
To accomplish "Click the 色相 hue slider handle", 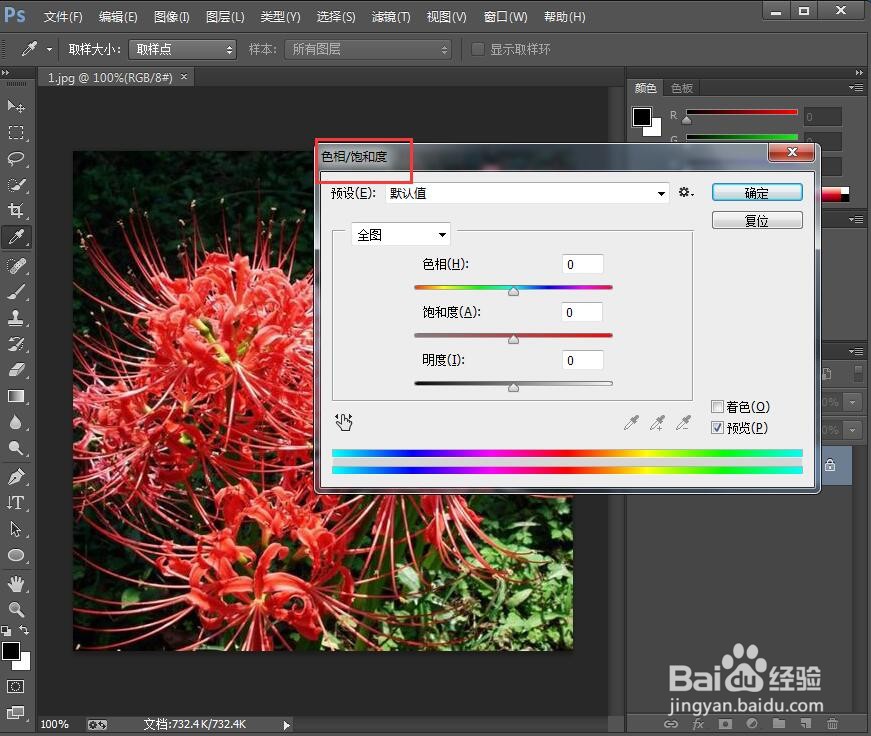I will tap(513, 291).
